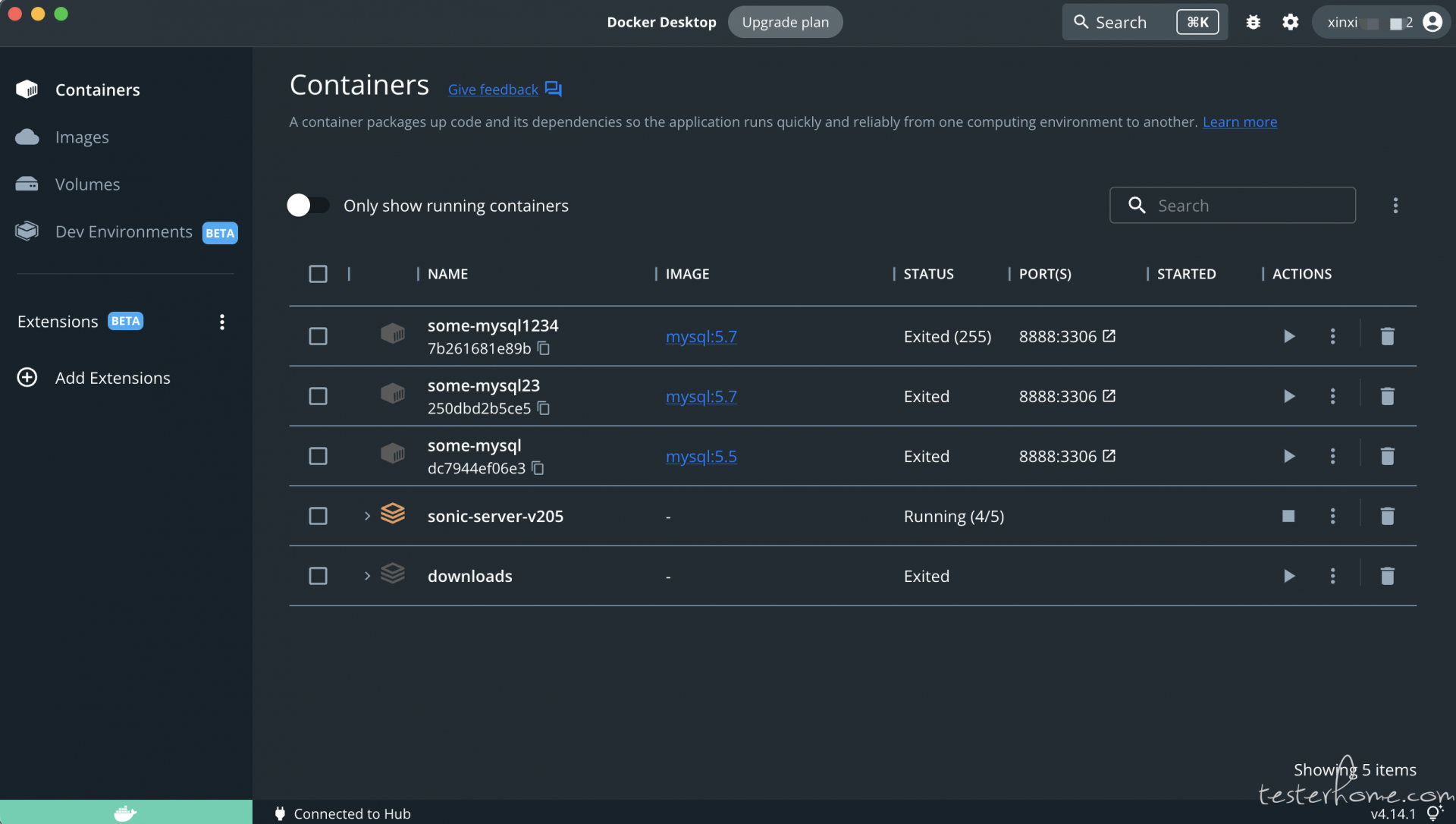
Task: Start the some-mysql container
Action: pyautogui.click(x=1289, y=456)
